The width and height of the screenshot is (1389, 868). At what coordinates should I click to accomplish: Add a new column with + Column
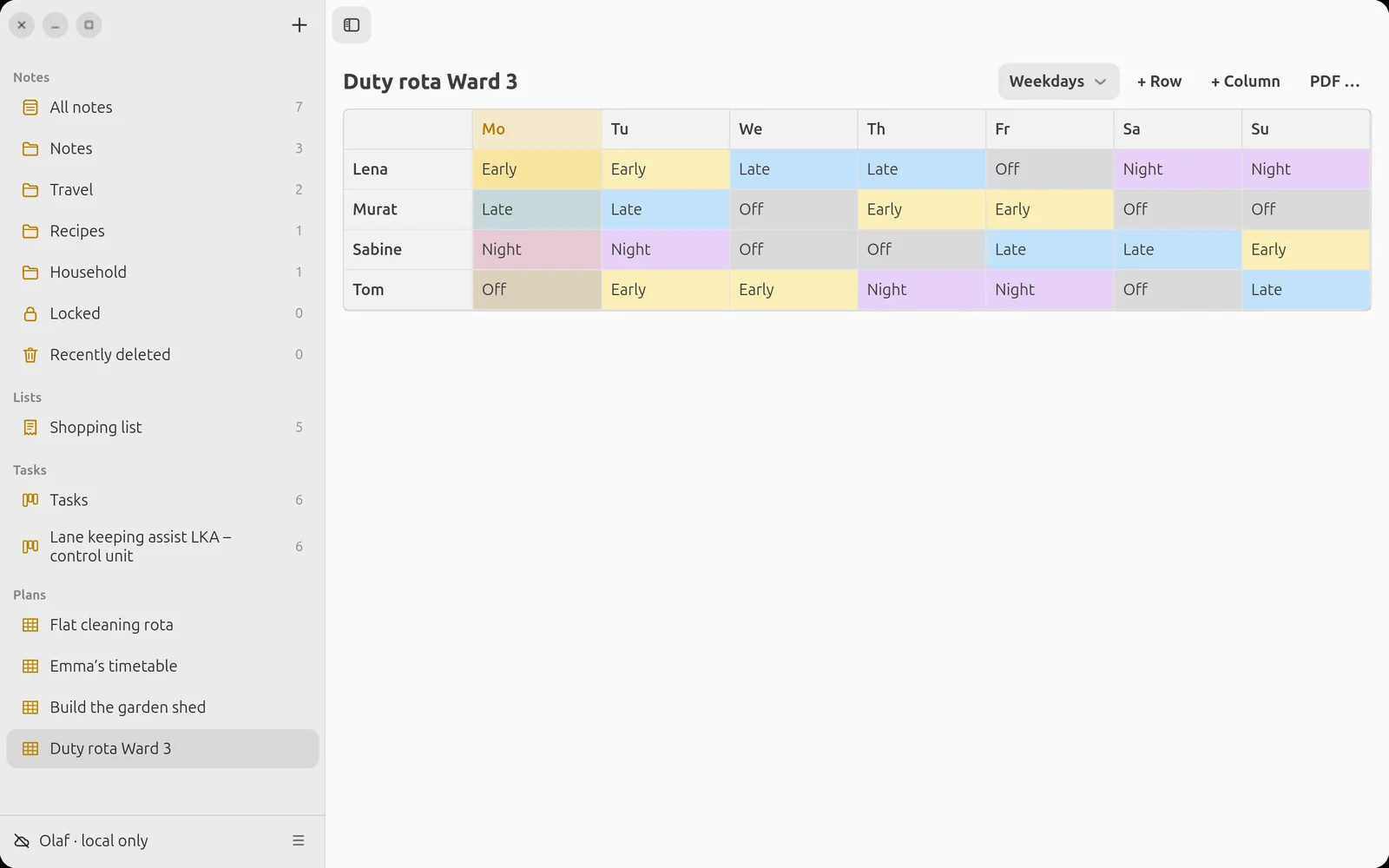1246,82
